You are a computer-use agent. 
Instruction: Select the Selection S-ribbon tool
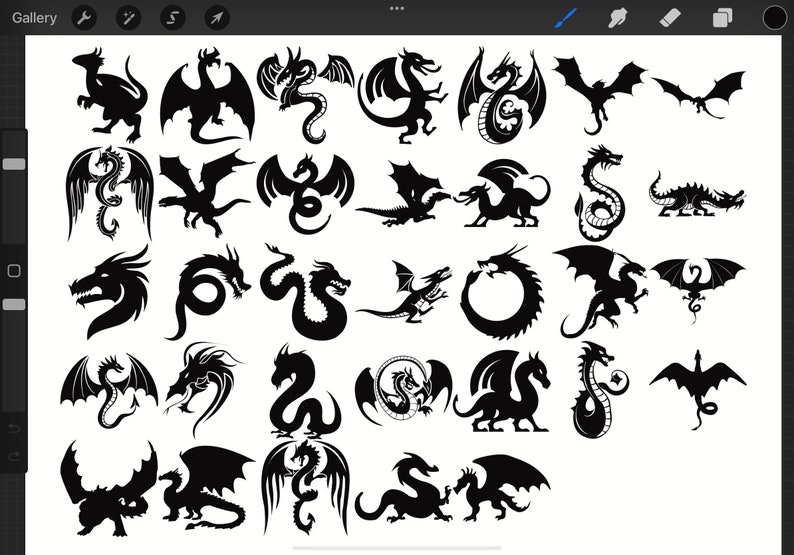point(173,18)
